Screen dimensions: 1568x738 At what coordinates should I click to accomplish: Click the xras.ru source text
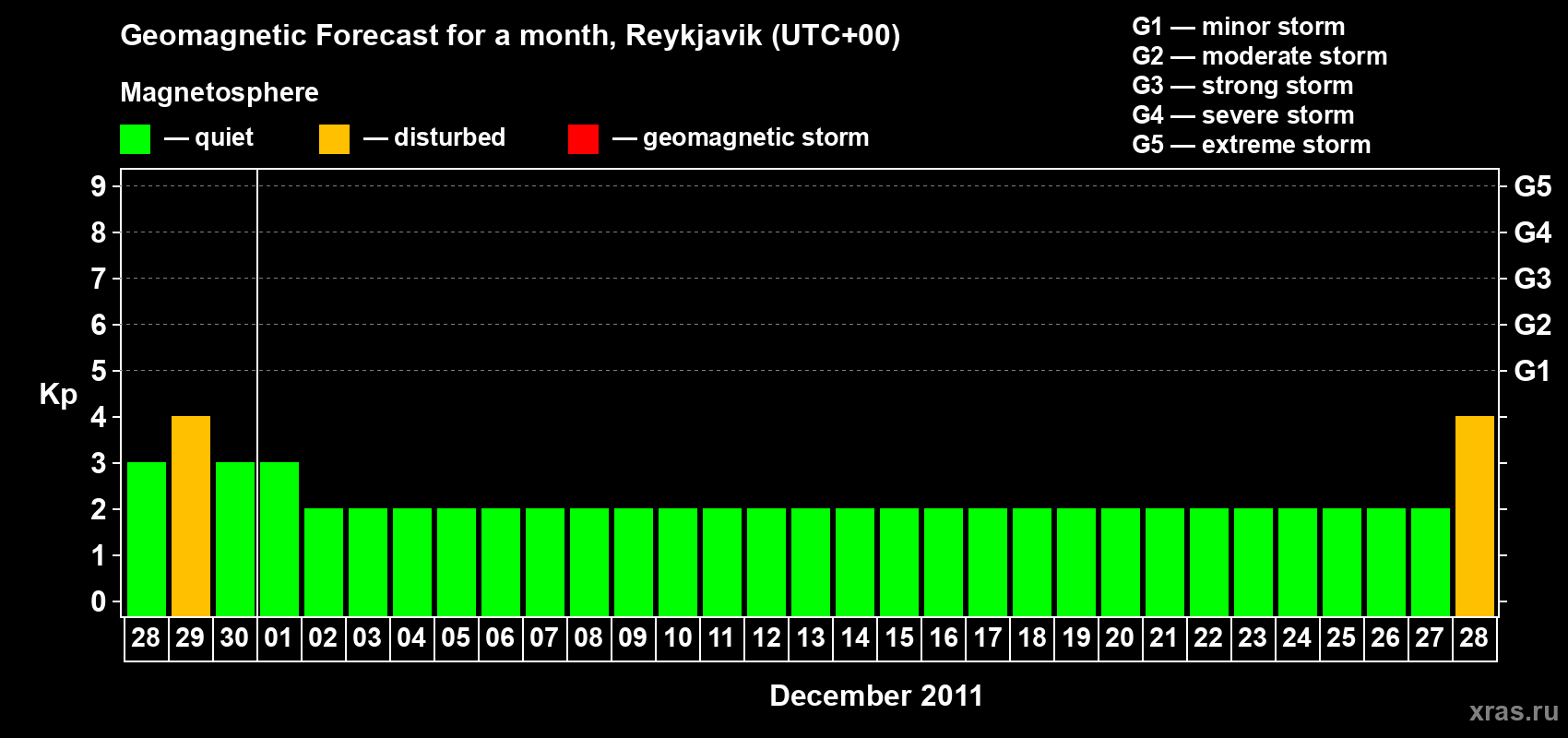point(1514,711)
